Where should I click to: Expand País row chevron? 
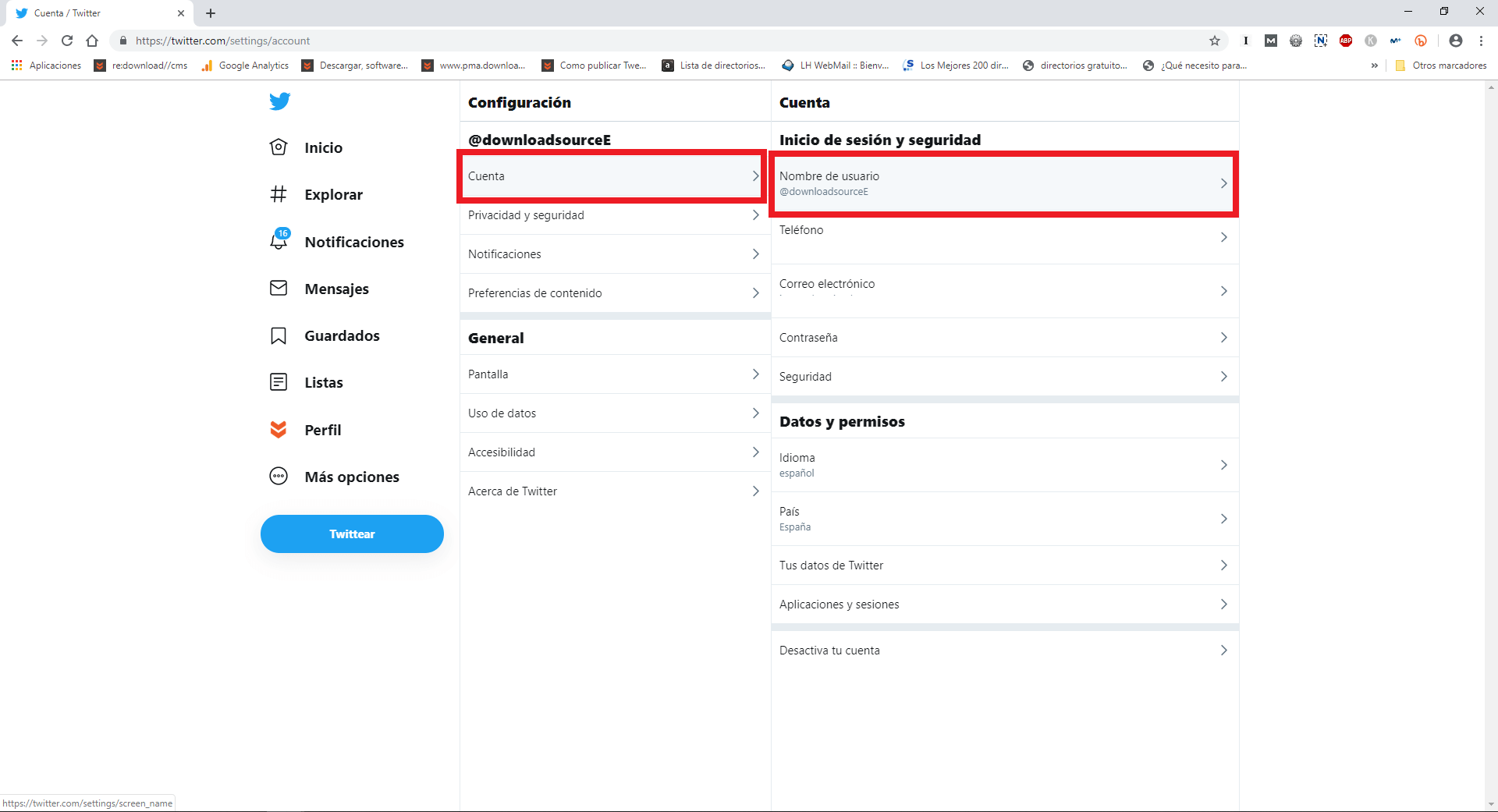point(1223,519)
